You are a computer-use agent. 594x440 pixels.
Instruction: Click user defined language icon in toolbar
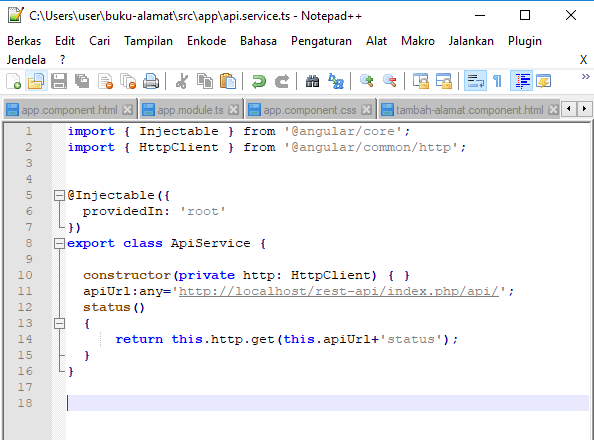[544, 81]
